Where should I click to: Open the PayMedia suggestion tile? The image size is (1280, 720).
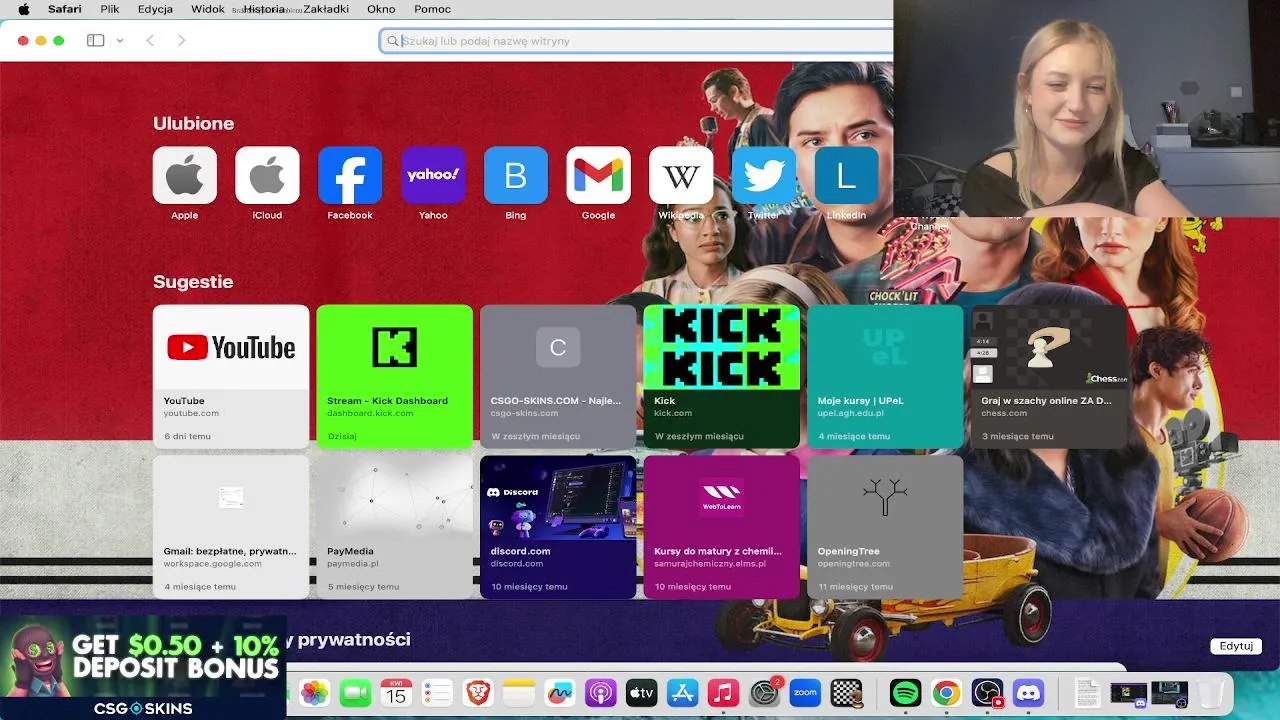tap(394, 527)
